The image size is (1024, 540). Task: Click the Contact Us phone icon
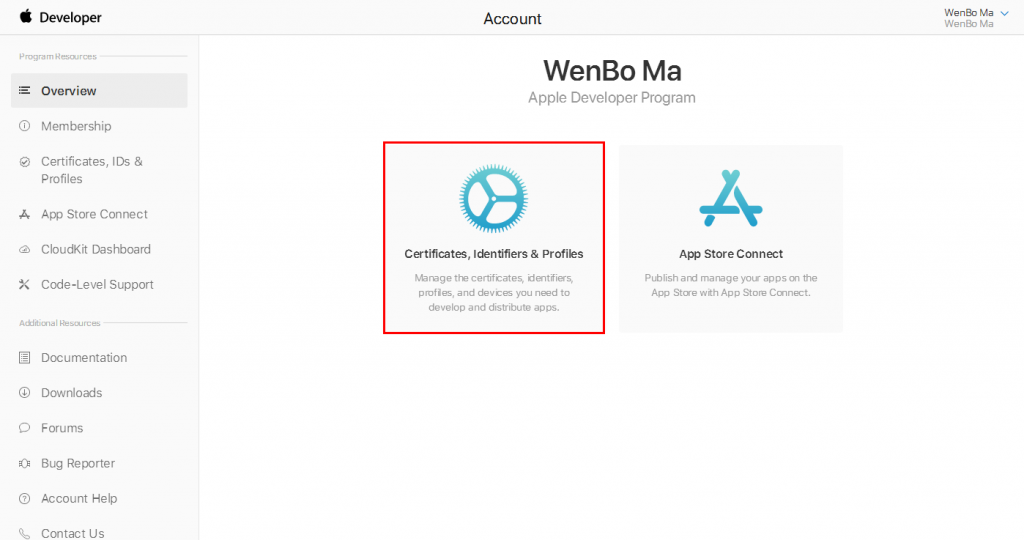[x=25, y=533]
